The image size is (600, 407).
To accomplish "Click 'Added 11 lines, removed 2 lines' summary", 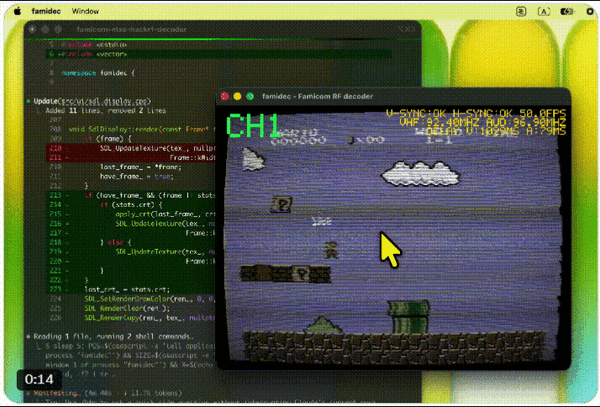I will tap(106, 111).
